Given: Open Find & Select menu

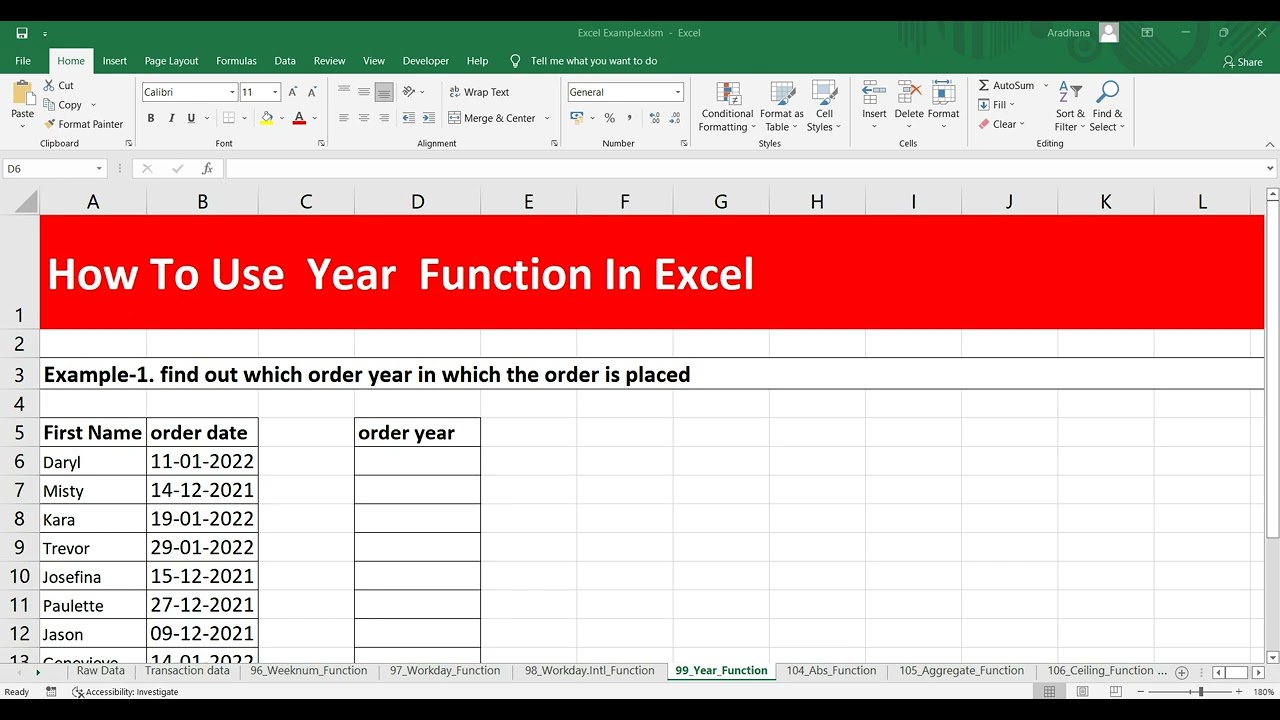Looking at the screenshot, I should [x=1107, y=107].
